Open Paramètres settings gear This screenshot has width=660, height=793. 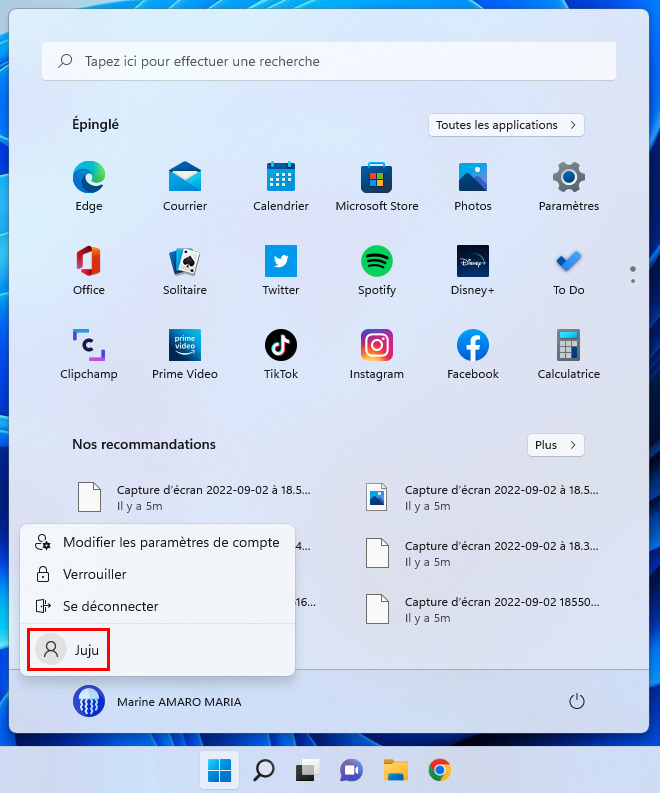pos(568,186)
